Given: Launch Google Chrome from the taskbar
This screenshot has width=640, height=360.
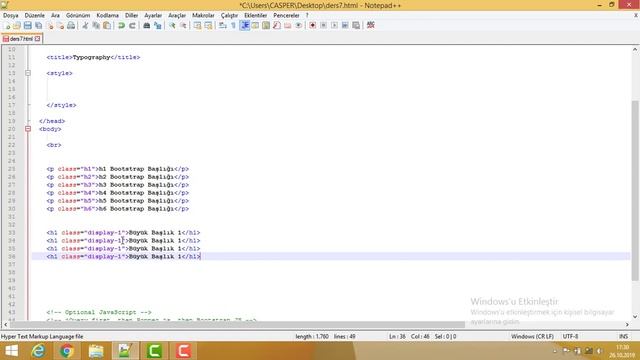Looking at the screenshot, I should pyautogui.click(x=67, y=351).
